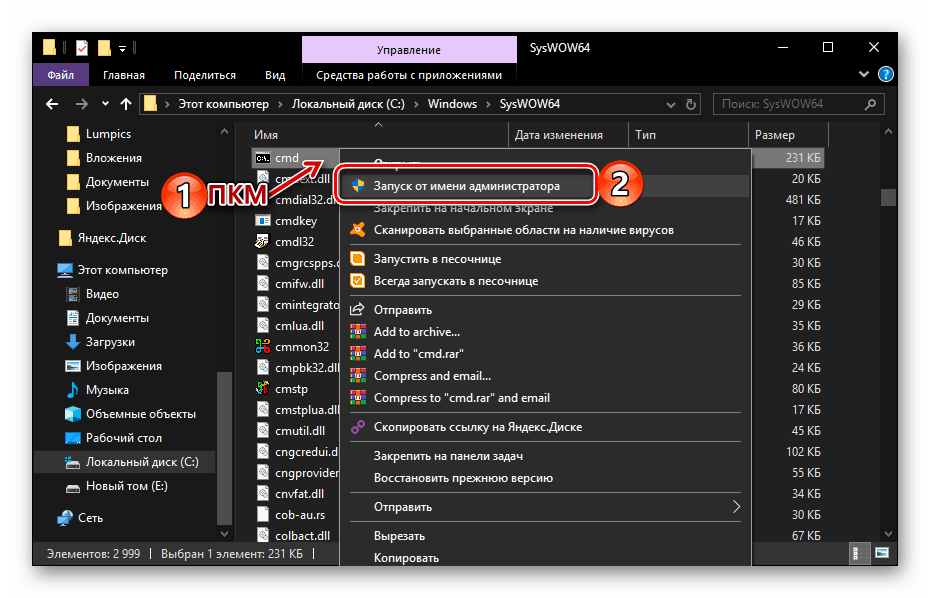Expand the lower Отправить submenu arrow

pos(736,507)
